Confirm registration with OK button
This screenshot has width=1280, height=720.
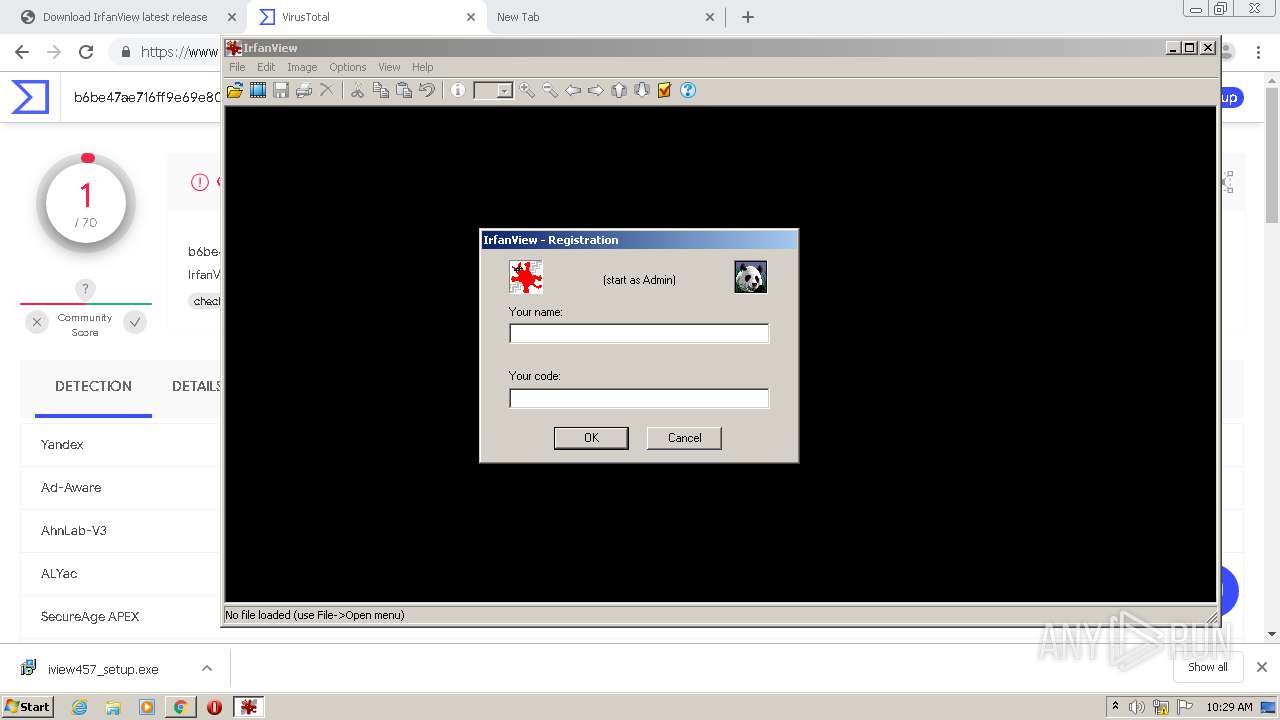(591, 438)
